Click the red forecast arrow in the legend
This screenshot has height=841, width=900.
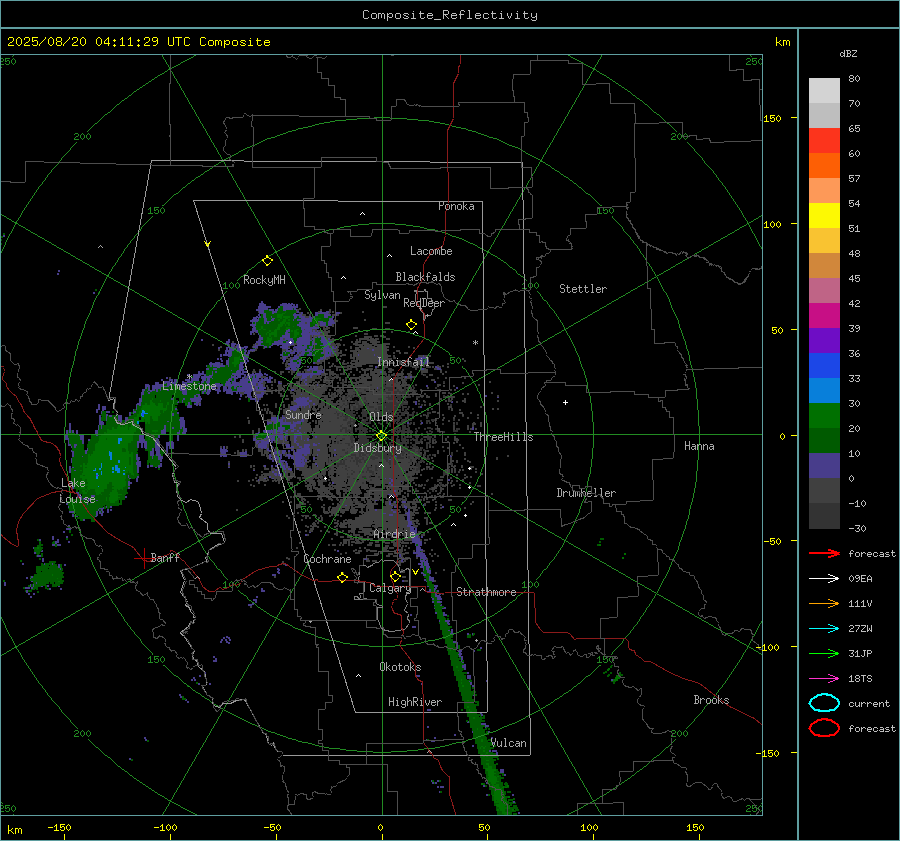click(824, 553)
